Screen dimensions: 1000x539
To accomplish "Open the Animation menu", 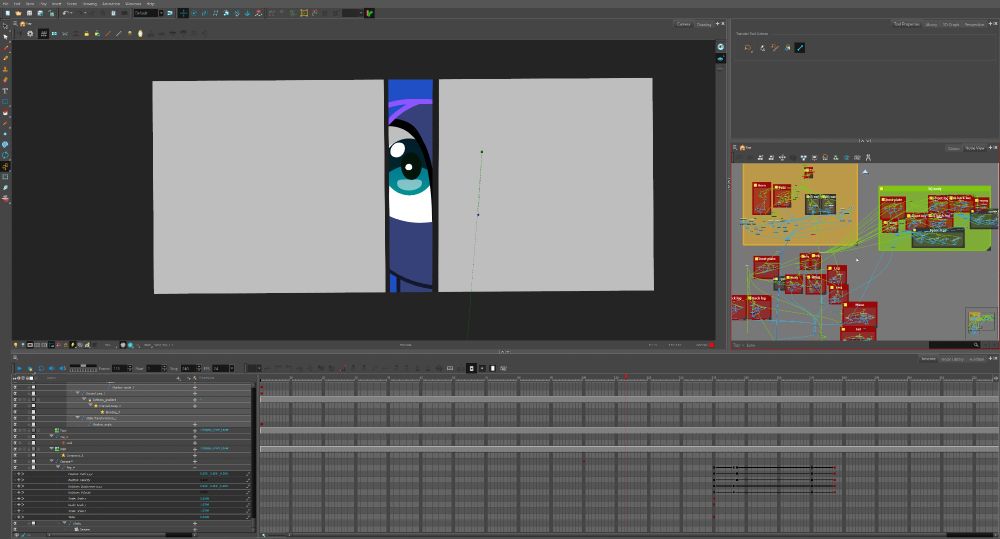I will pyautogui.click(x=111, y=4).
